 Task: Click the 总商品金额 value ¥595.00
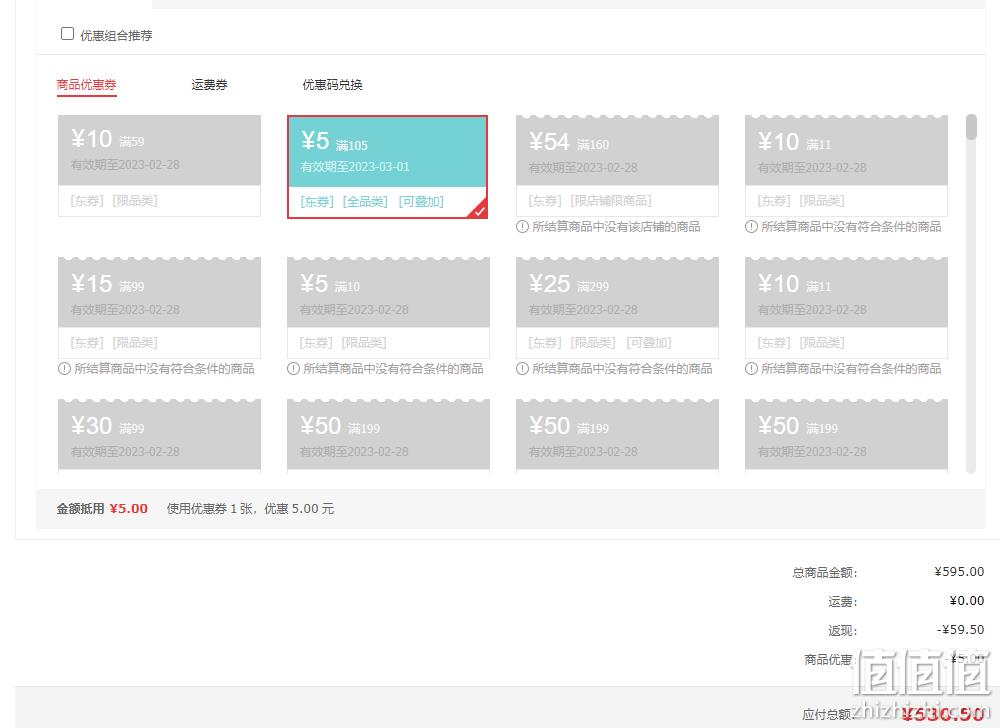point(959,572)
